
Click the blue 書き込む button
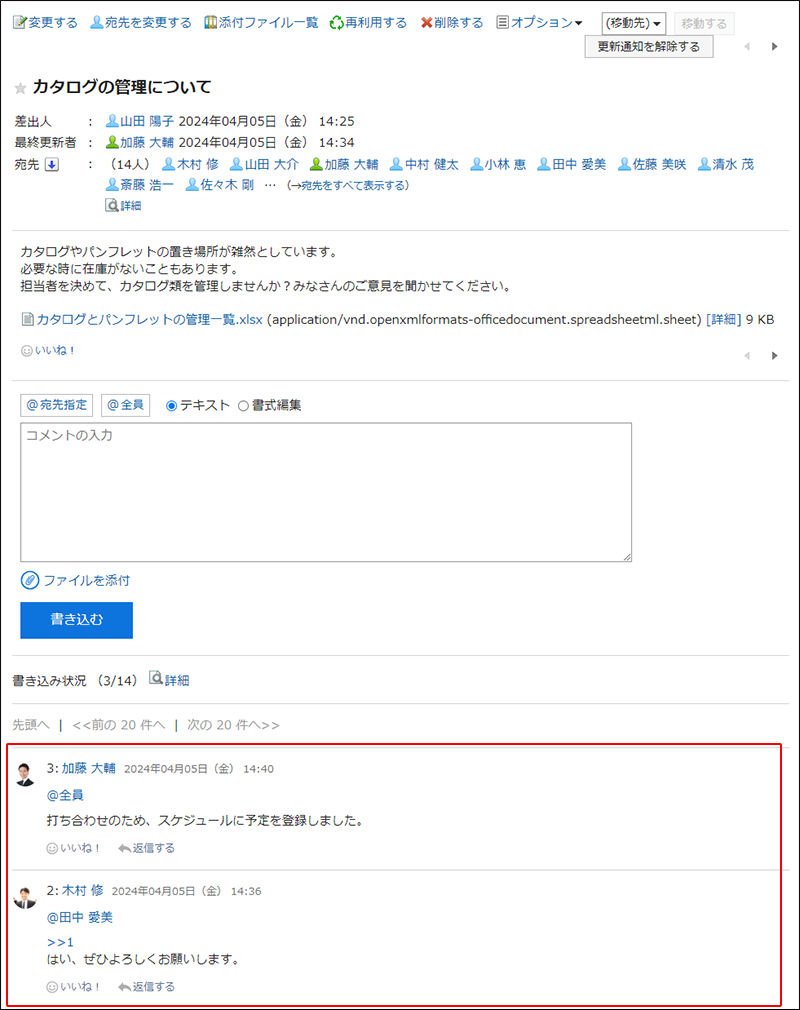point(77,620)
